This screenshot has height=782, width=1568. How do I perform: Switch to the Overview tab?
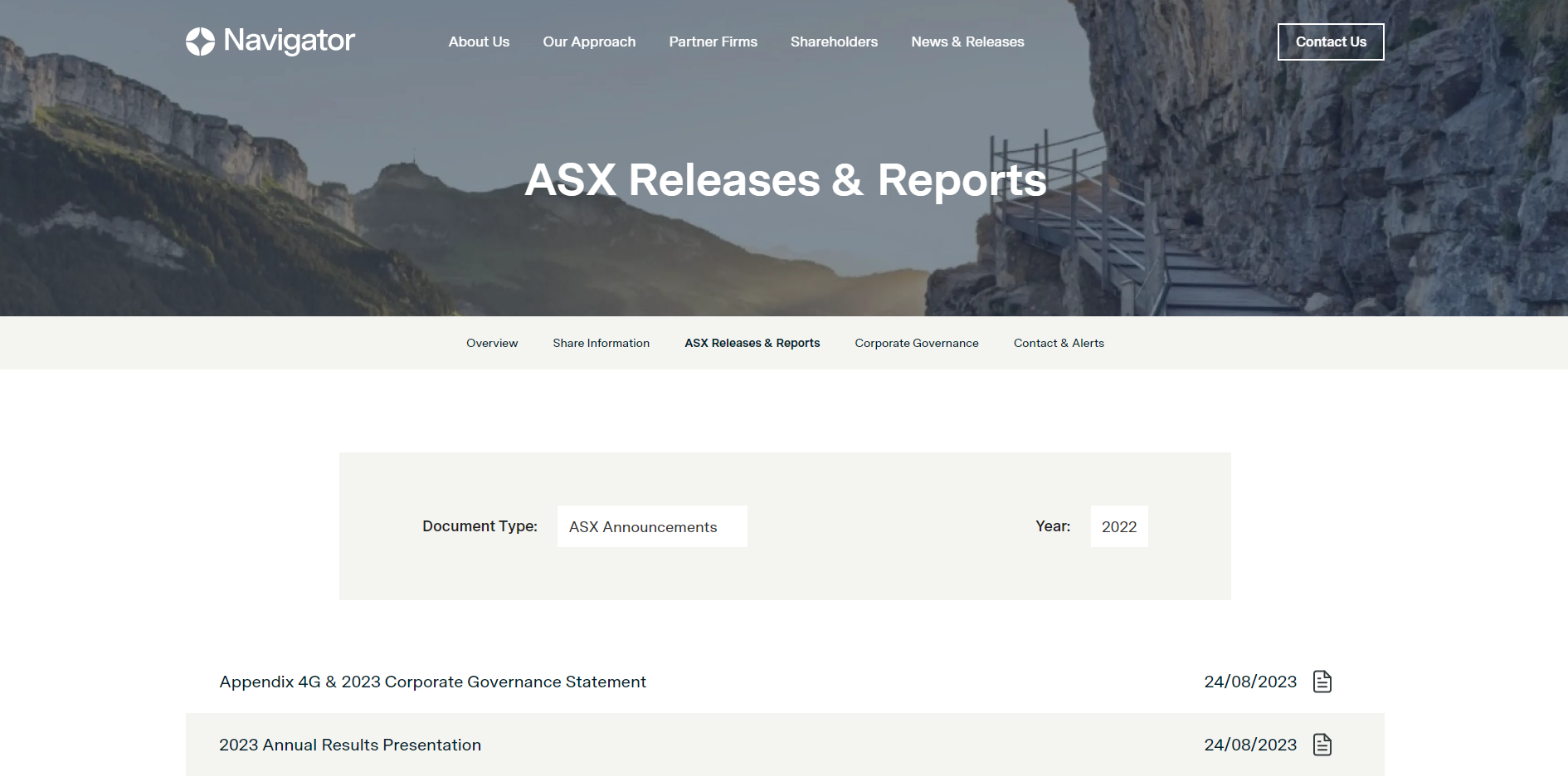point(491,343)
